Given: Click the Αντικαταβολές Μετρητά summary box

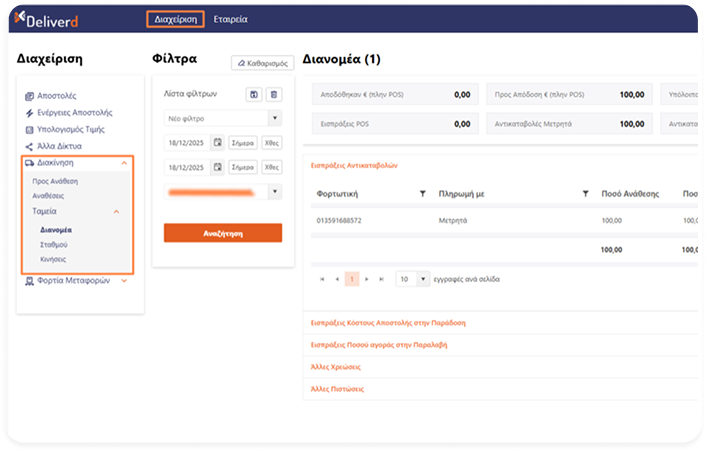Looking at the screenshot, I should pyautogui.click(x=569, y=124).
